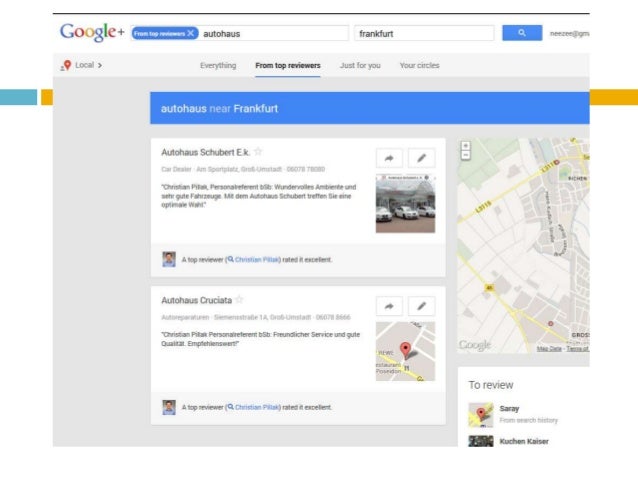Switch to the Everything tab
Image resolution: width=638 pixels, height=479 pixels.
tap(218, 65)
